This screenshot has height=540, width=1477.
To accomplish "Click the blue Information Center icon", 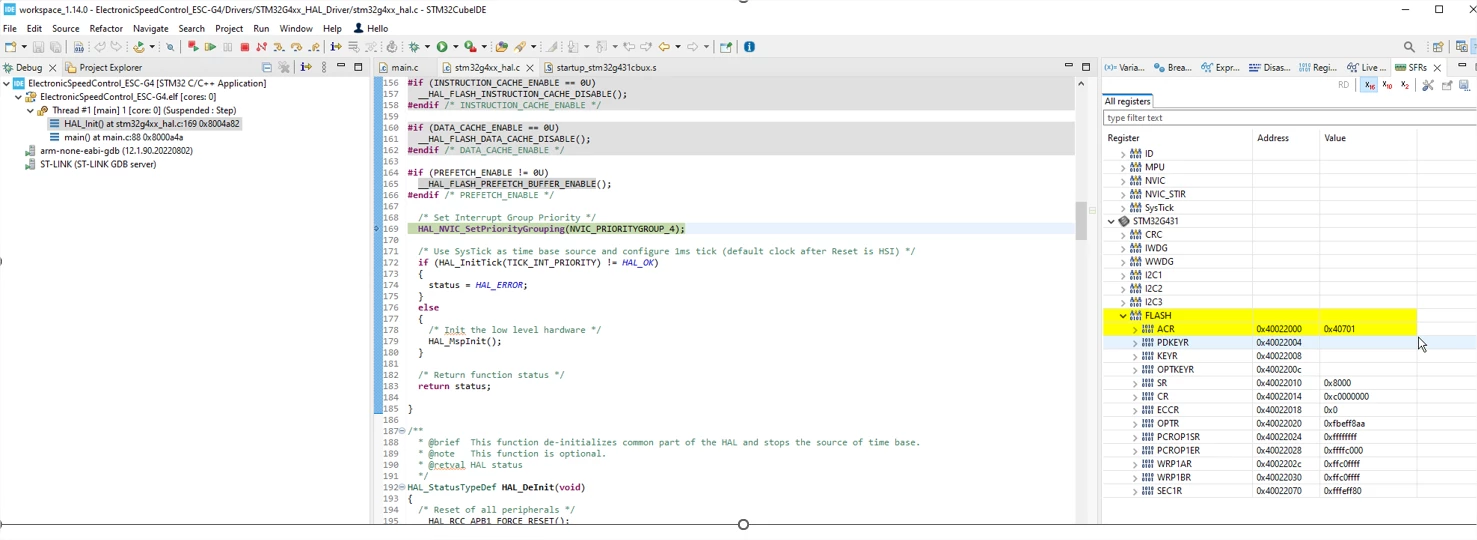I will tap(749, 47).
